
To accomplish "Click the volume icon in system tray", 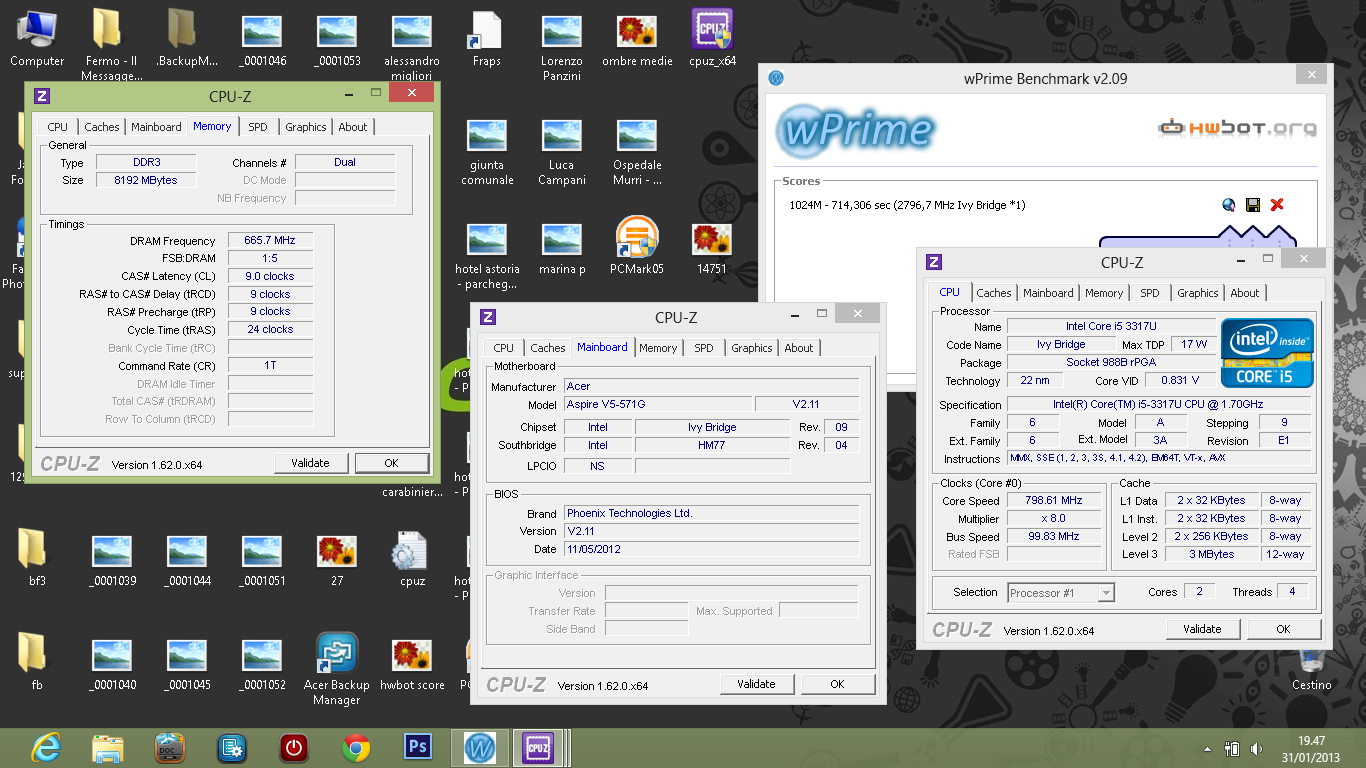I will pyautogui.click(x=1257, y=749).
